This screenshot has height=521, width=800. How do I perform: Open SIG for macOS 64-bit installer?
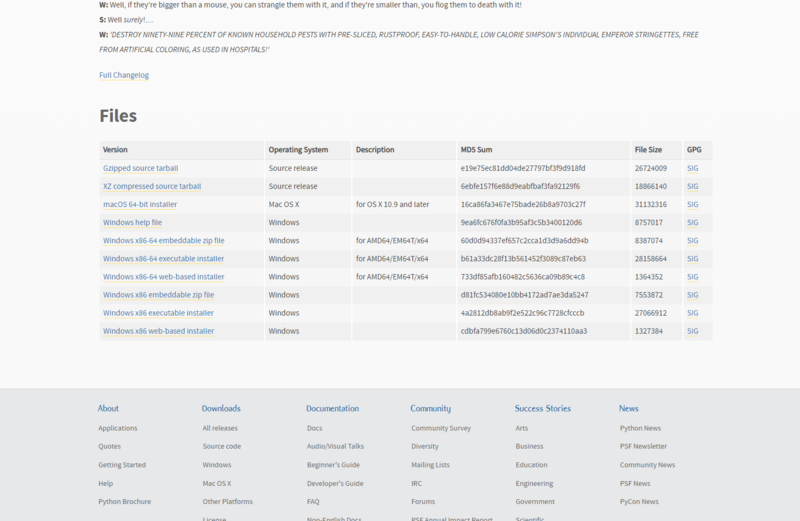point(692,204)
